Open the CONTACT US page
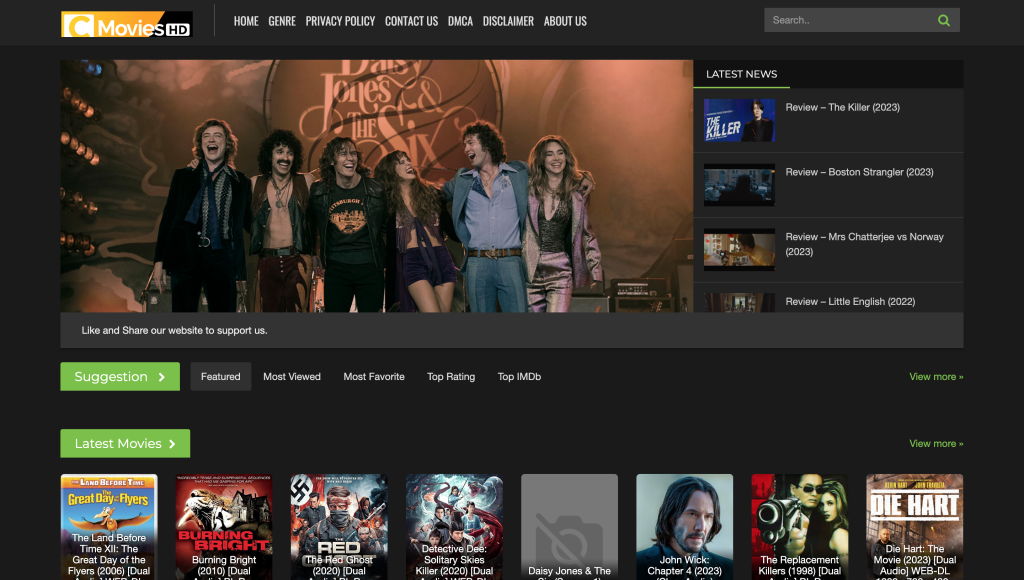This screenshot has width=1024, height=580. 411,21
